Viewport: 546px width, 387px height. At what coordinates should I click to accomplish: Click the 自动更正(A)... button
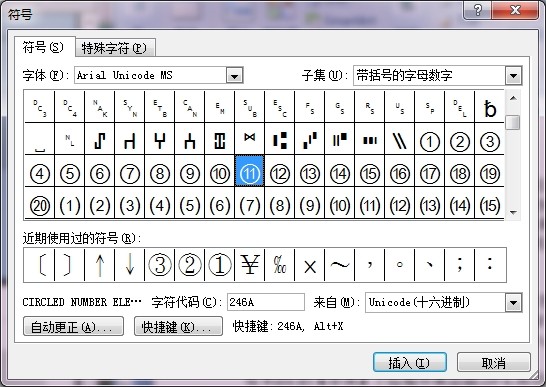click(73, 326)
